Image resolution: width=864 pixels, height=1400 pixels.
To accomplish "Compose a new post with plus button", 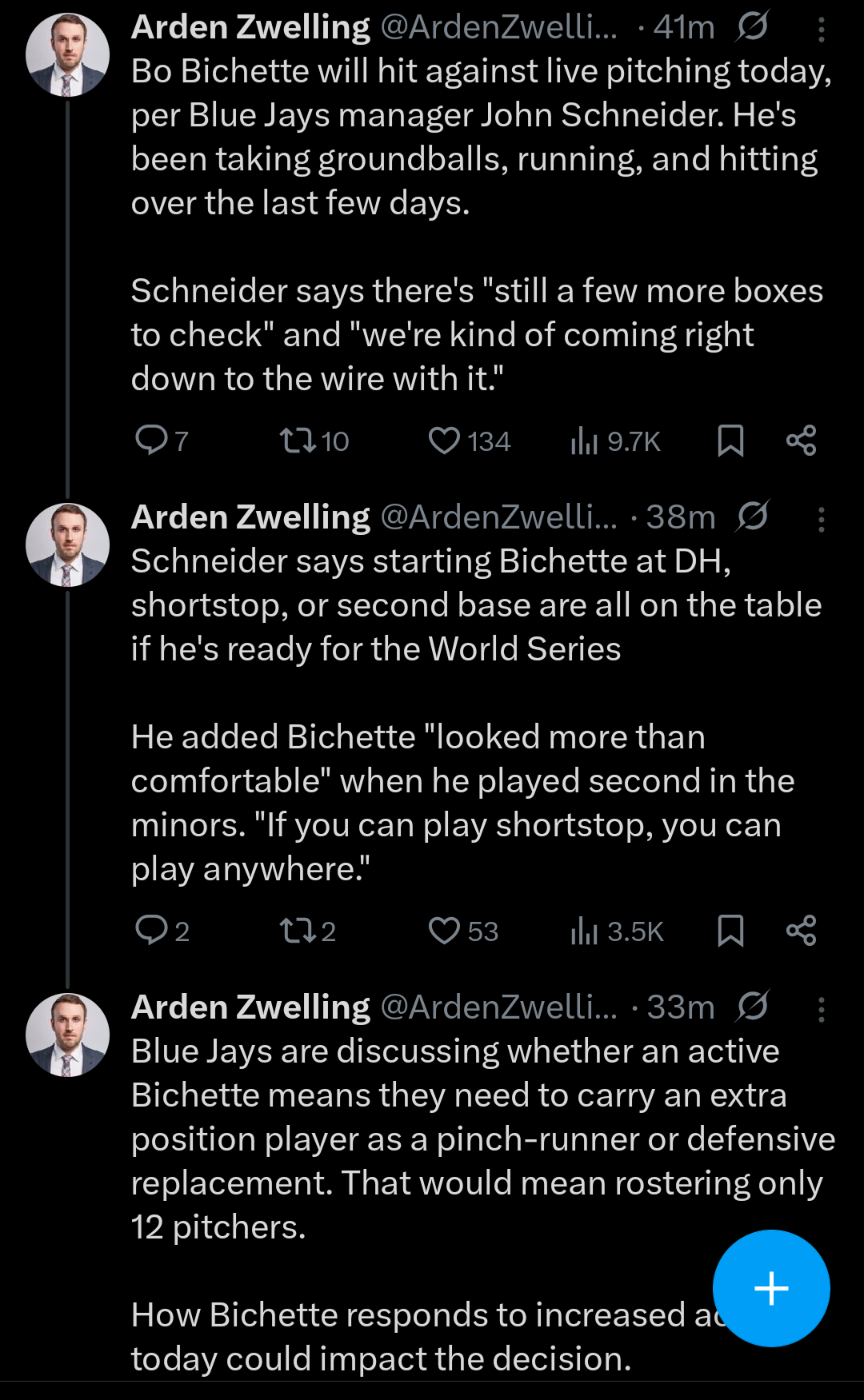I will tap(771, 1288).
